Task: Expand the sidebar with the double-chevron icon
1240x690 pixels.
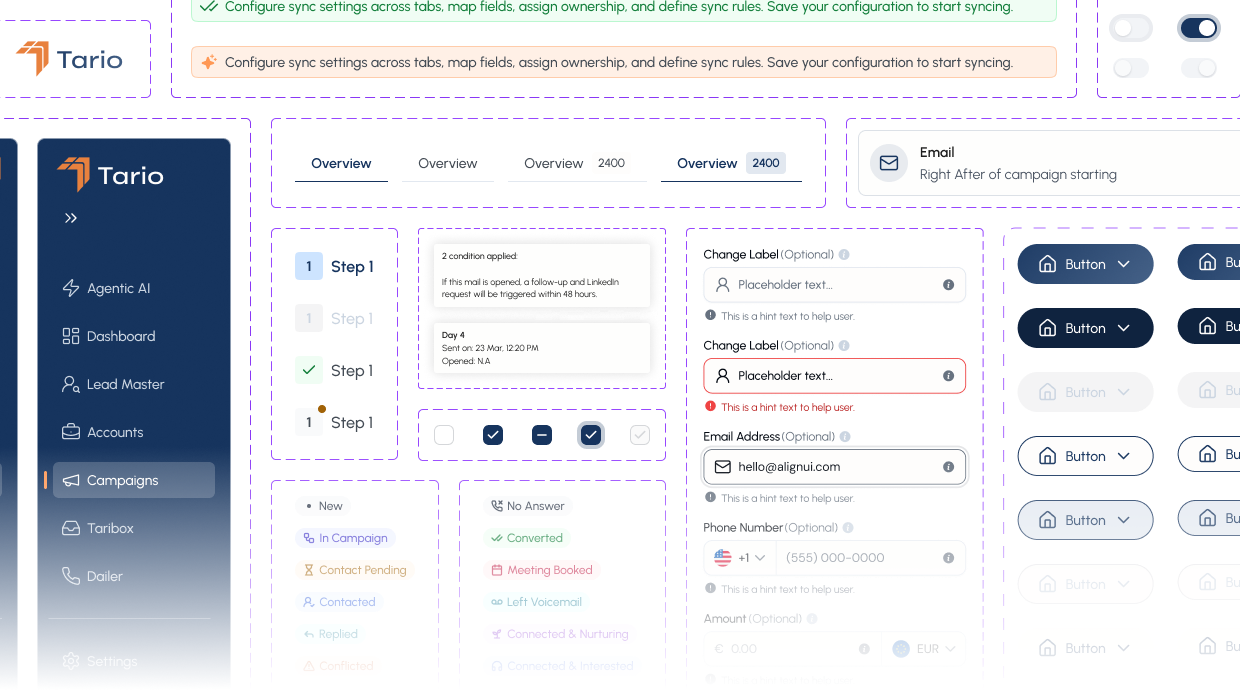Action: 71,218
